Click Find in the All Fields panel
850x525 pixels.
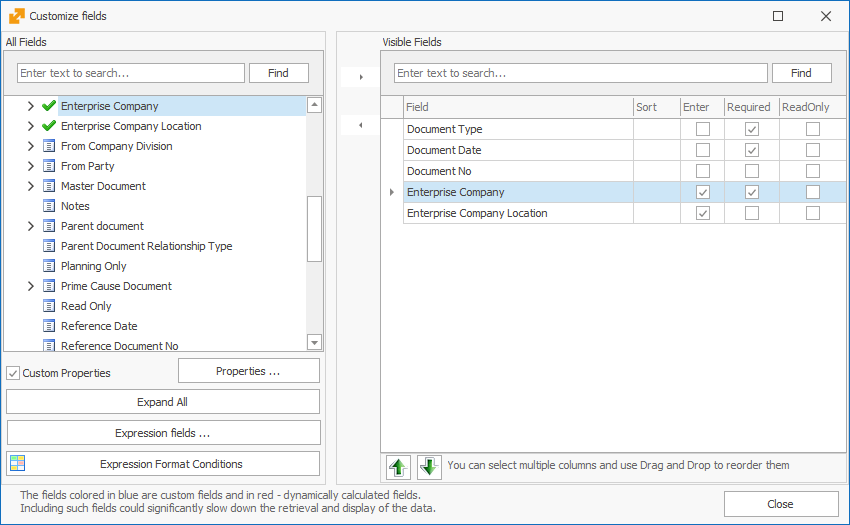click(279, 73)
